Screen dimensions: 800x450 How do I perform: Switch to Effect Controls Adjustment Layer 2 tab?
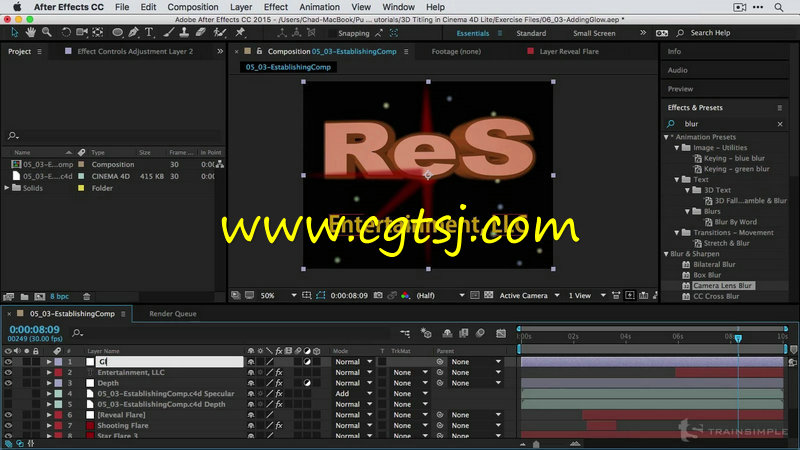click(x=135, y=52)
